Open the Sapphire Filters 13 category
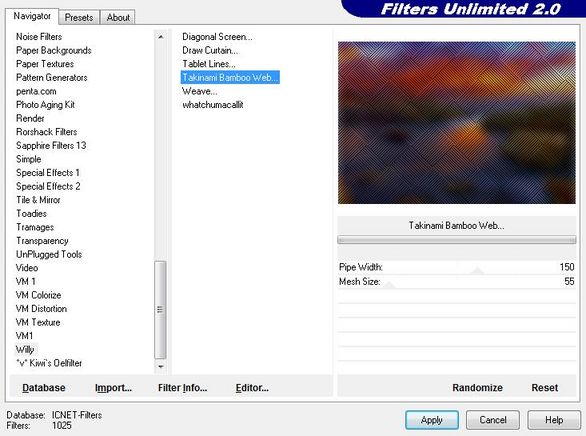This screenshot has height=436, width=586. pyautogui.click(x=51, y=145)
